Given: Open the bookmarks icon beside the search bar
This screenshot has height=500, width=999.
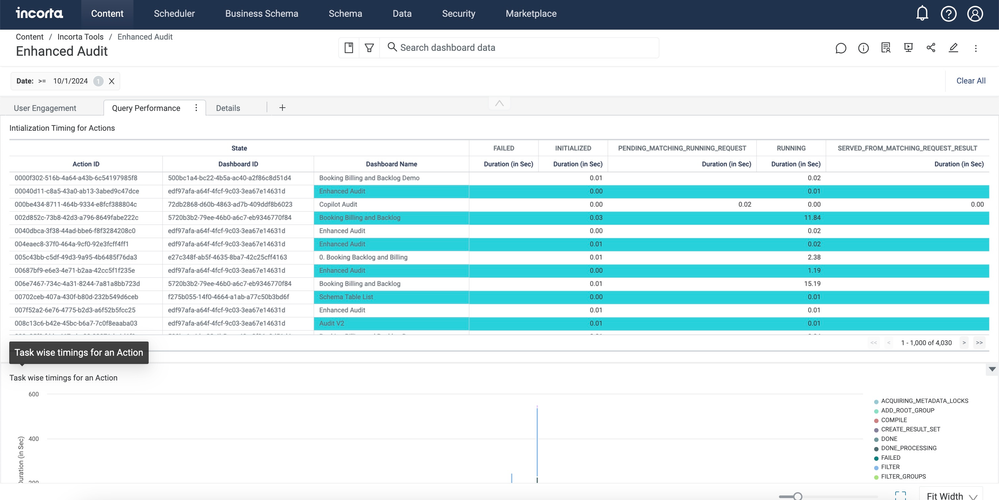Looking at the screenshot, I should pos(349,48).
